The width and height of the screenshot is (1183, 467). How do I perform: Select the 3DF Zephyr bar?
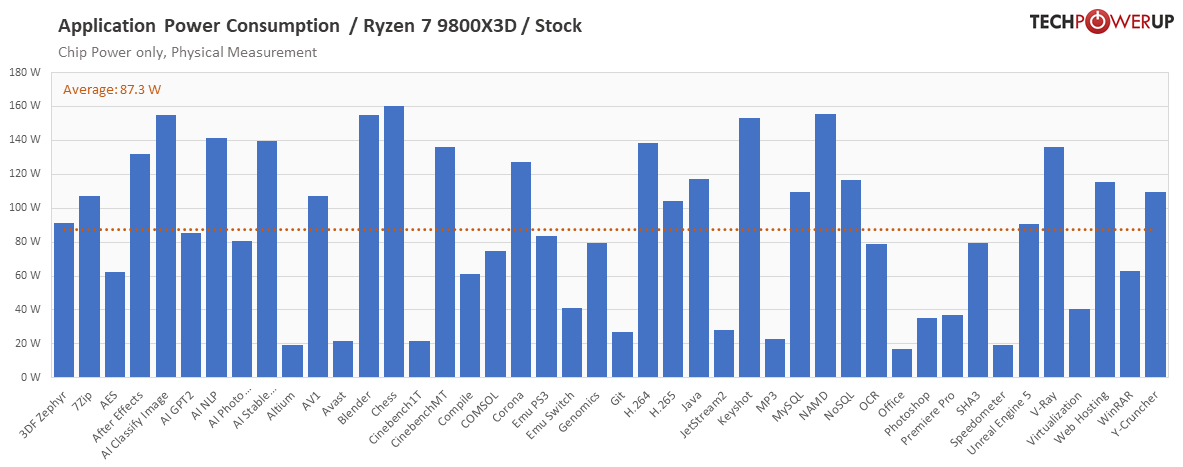coord(64,300)
